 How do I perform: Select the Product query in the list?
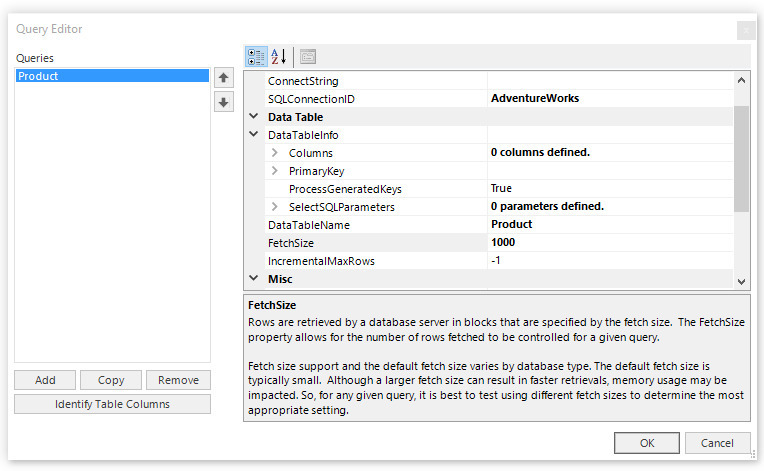coord(113,75)
